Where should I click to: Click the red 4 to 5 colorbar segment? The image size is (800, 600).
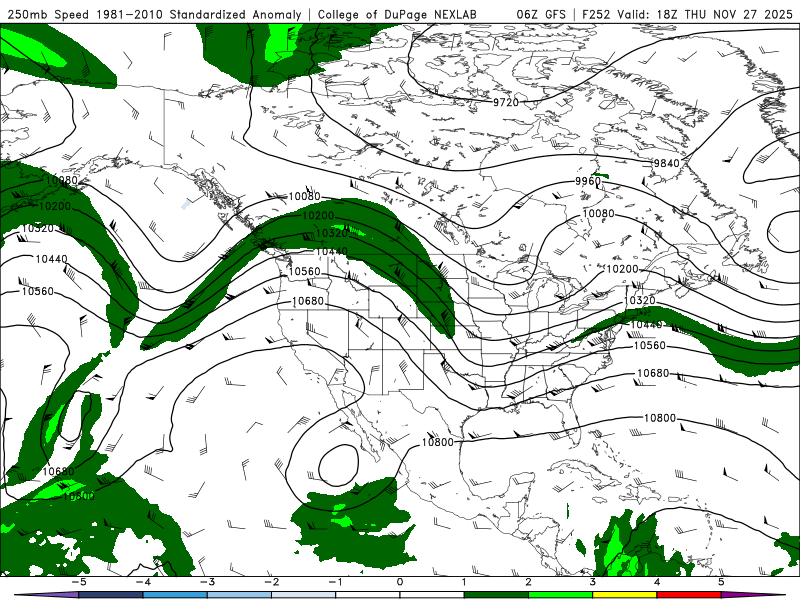point(689,595)
